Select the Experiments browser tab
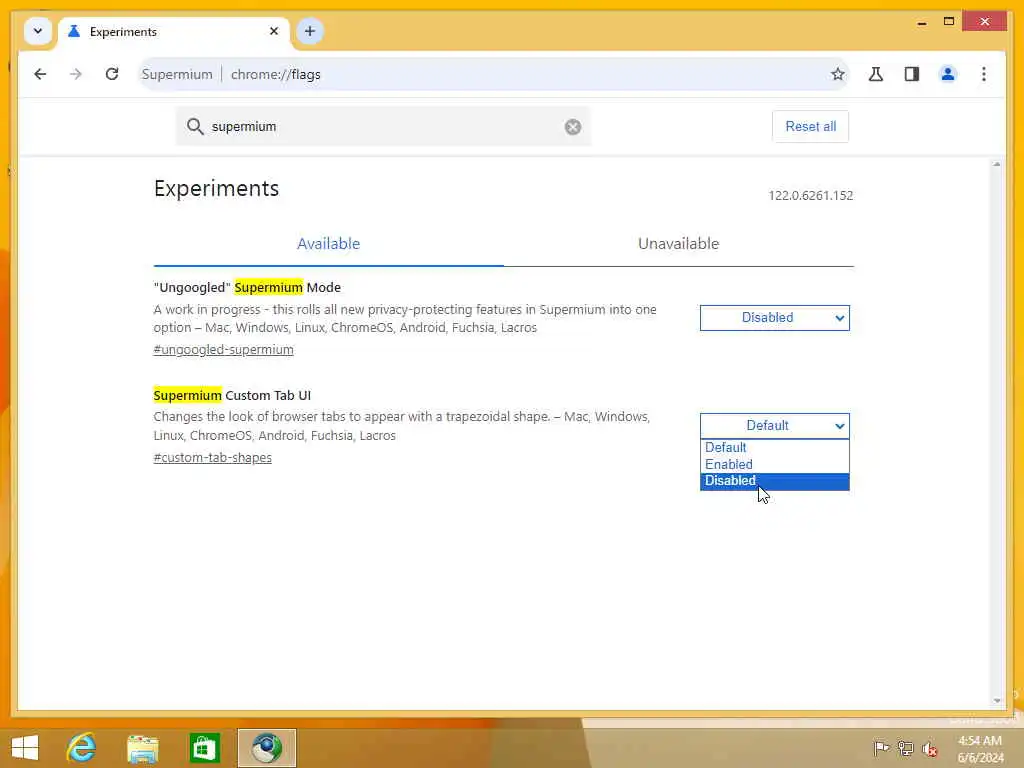 click(x=174, y=32)
